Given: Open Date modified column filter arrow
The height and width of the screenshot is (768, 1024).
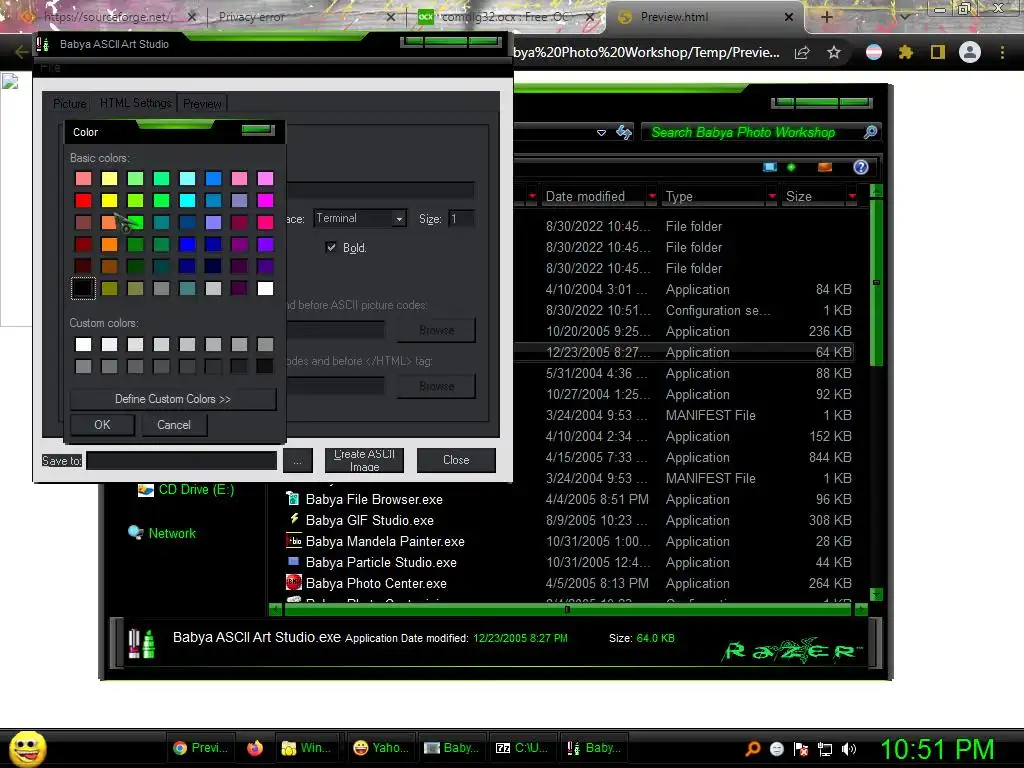Looking at the screenshot, I should (x=652, y=196).
